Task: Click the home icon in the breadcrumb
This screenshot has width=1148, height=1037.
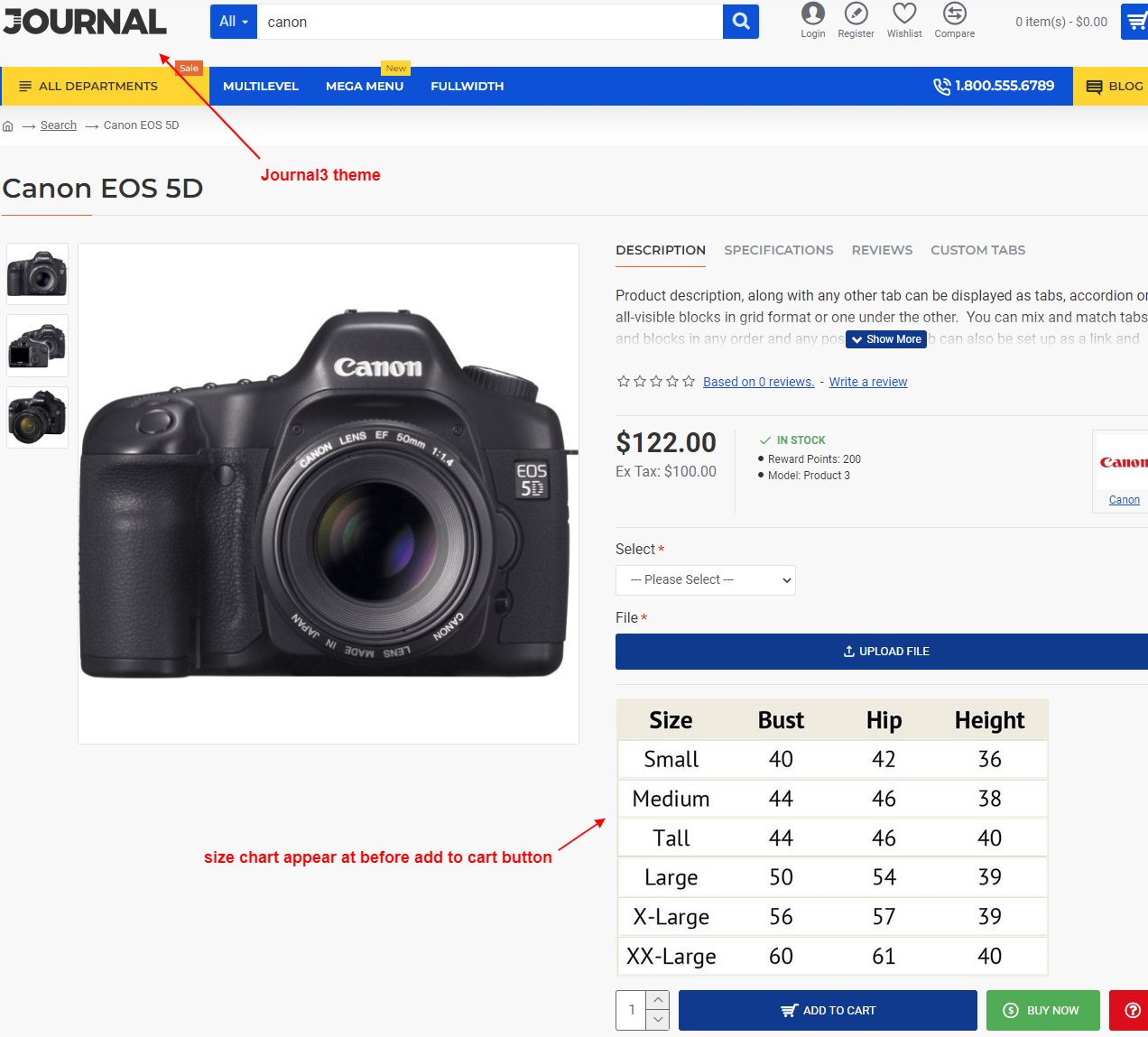Action: 8,125
